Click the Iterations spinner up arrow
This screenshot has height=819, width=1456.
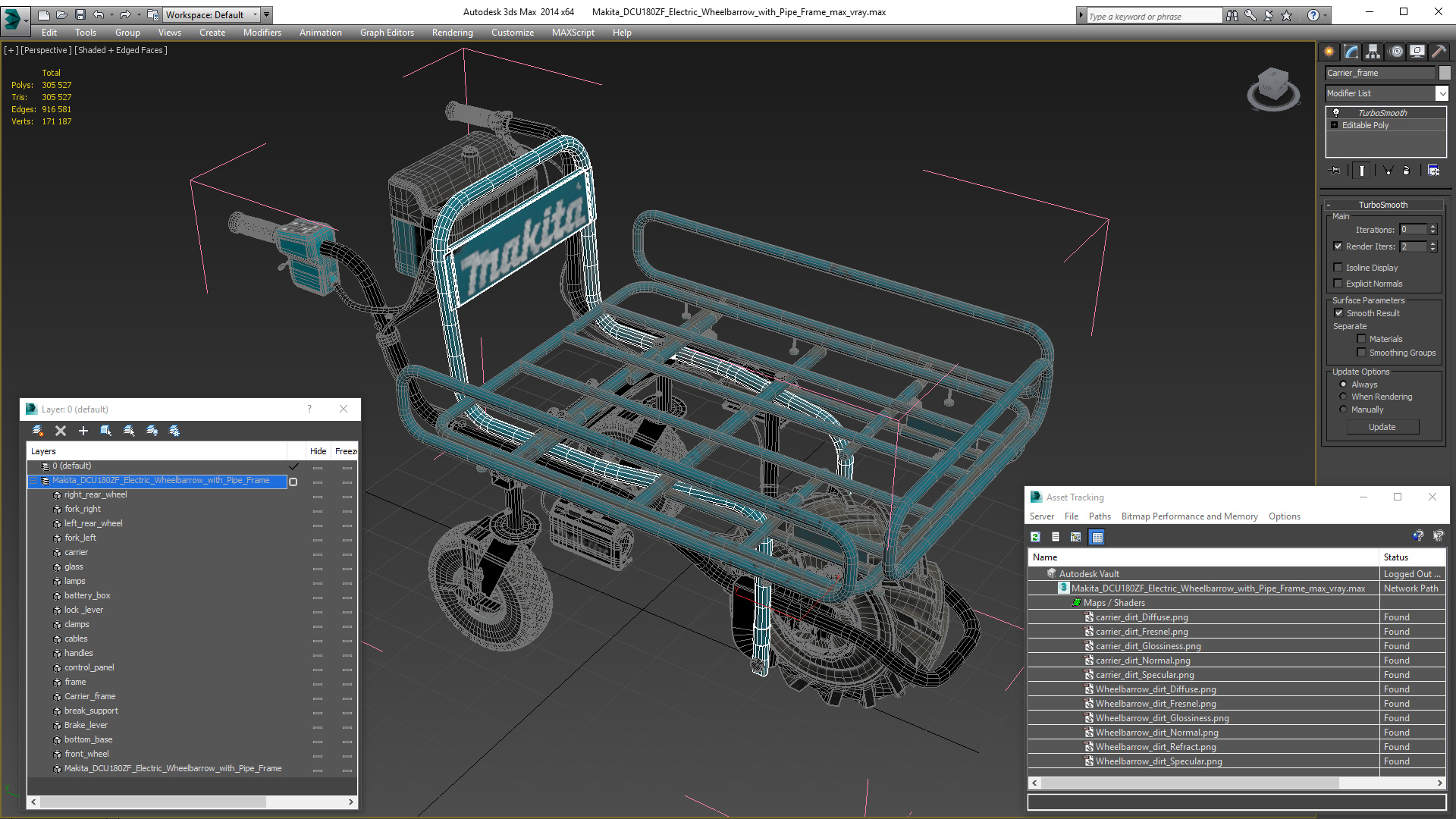[x=1432, y=227]
